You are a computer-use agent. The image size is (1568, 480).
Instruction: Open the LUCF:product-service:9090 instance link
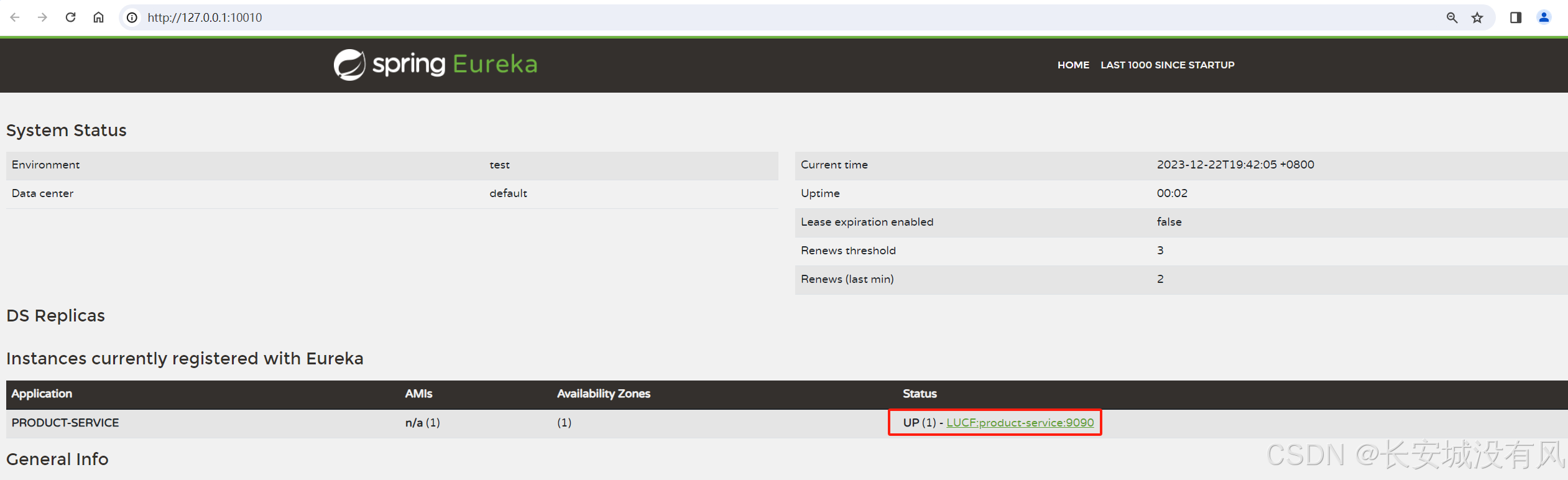[1020, 423]
